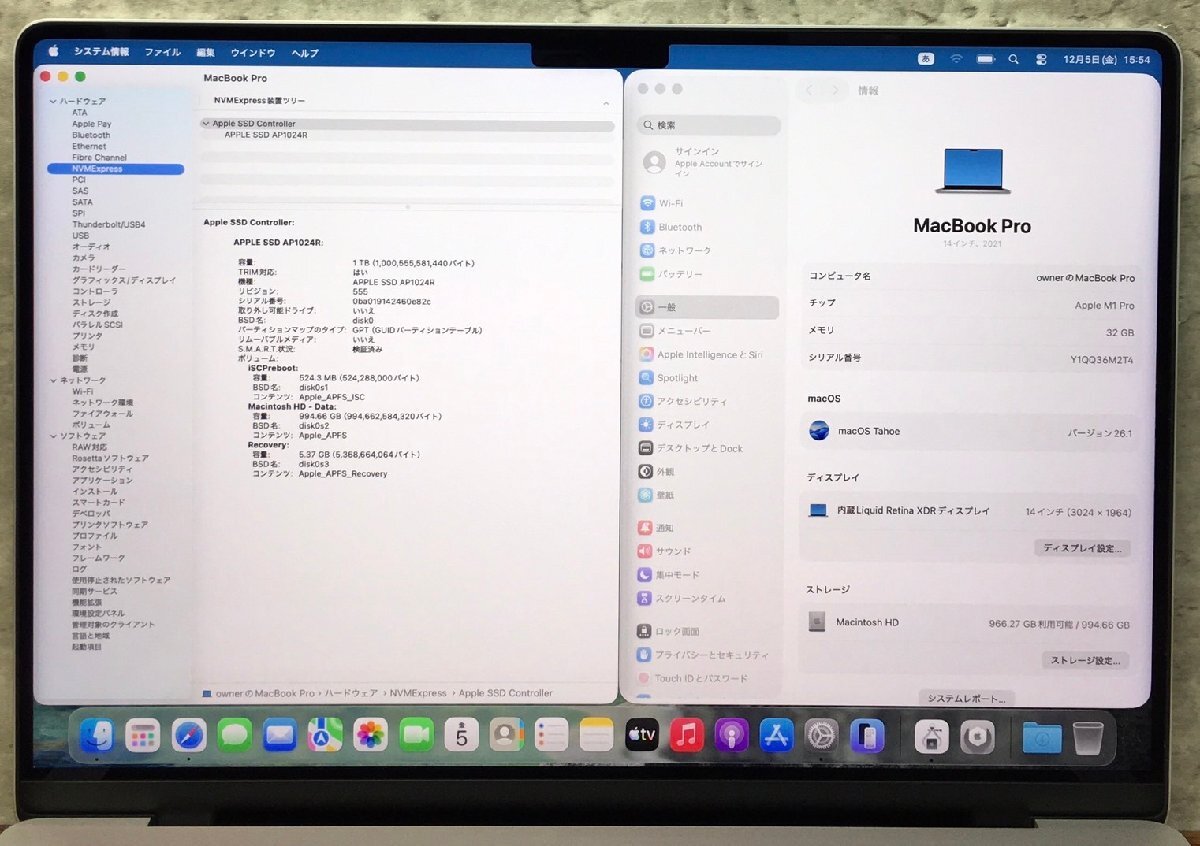
Task: Click macOS Tahoe version row
Action: pos(969,432)
